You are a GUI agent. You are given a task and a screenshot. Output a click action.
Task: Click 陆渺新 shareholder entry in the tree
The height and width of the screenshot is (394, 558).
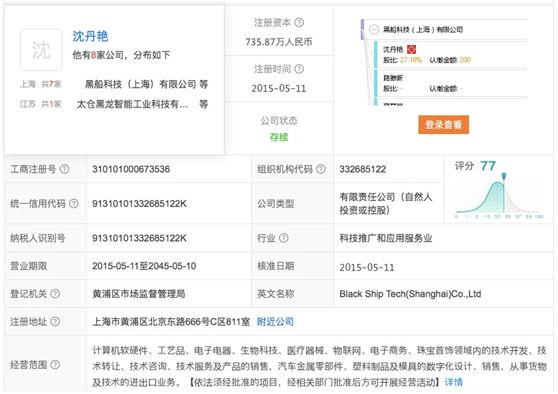[393, 78]
